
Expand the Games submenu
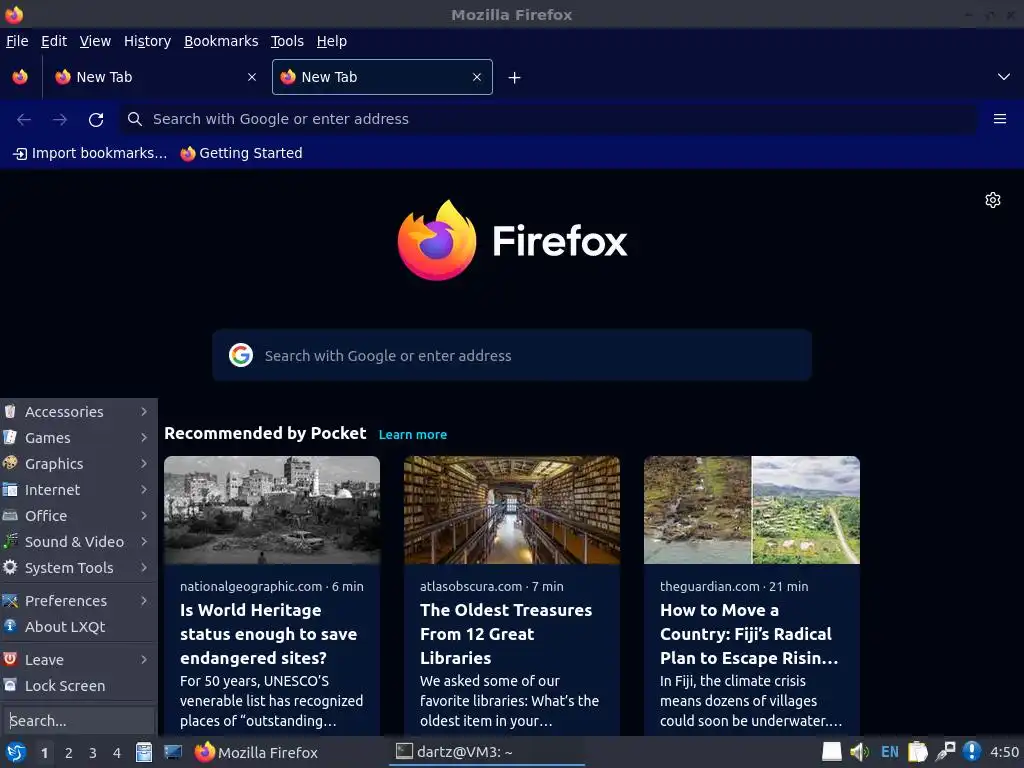pyautogui.click(x=78, y=438)
